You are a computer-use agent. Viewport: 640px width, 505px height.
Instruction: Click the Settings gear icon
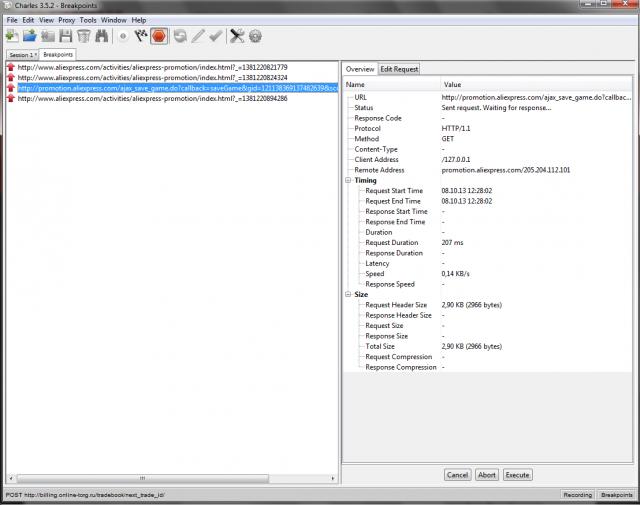tap(255, 36)
